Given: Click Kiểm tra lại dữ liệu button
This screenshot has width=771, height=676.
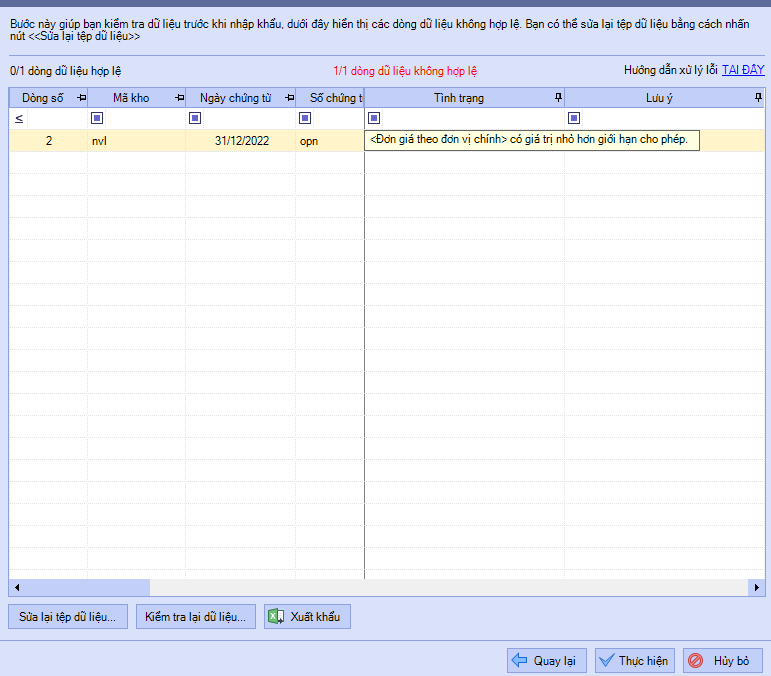Looking at the screenshot, I should pyautogui.click(x=196, y=617).
